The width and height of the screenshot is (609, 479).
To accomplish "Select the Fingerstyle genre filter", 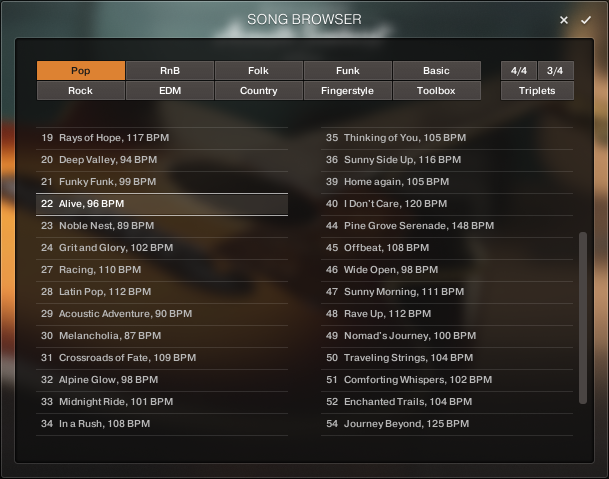I will (348, 91).
